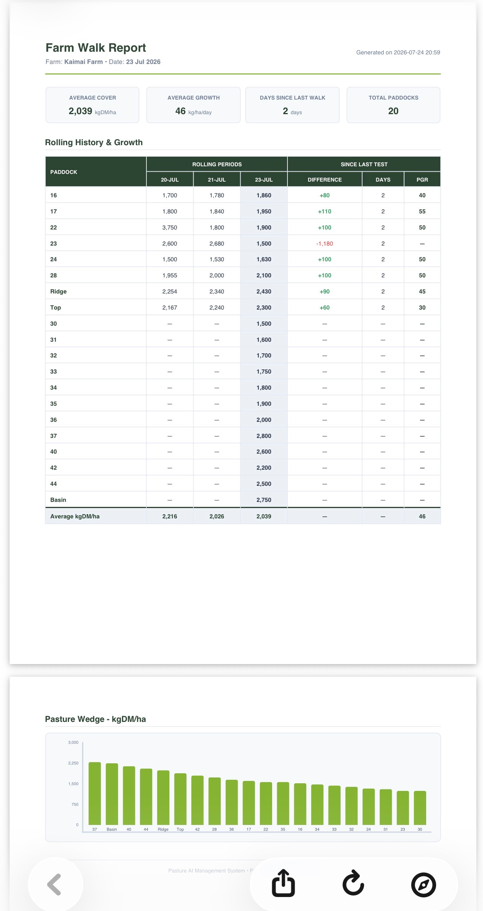Viewport: 483px width, 911px height.
Task: Click the Pasture Wedge - kgDM/ha heading
Action: tap(95, 719)
